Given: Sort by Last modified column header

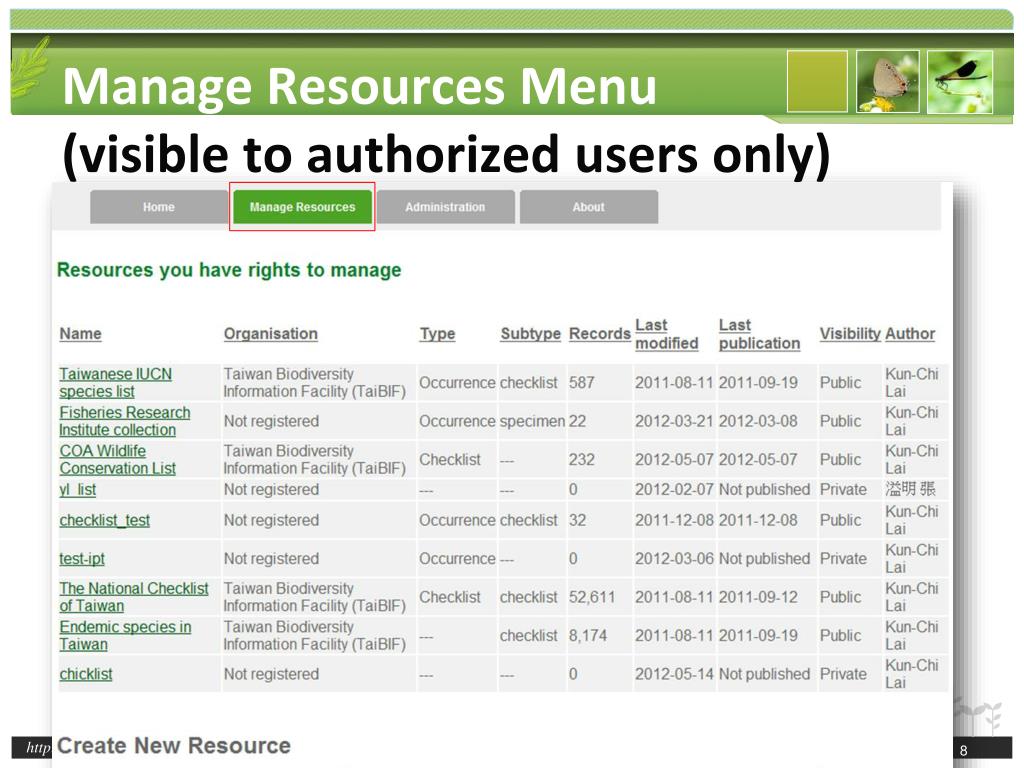Looking at the screenshot, I should (667, 334).
